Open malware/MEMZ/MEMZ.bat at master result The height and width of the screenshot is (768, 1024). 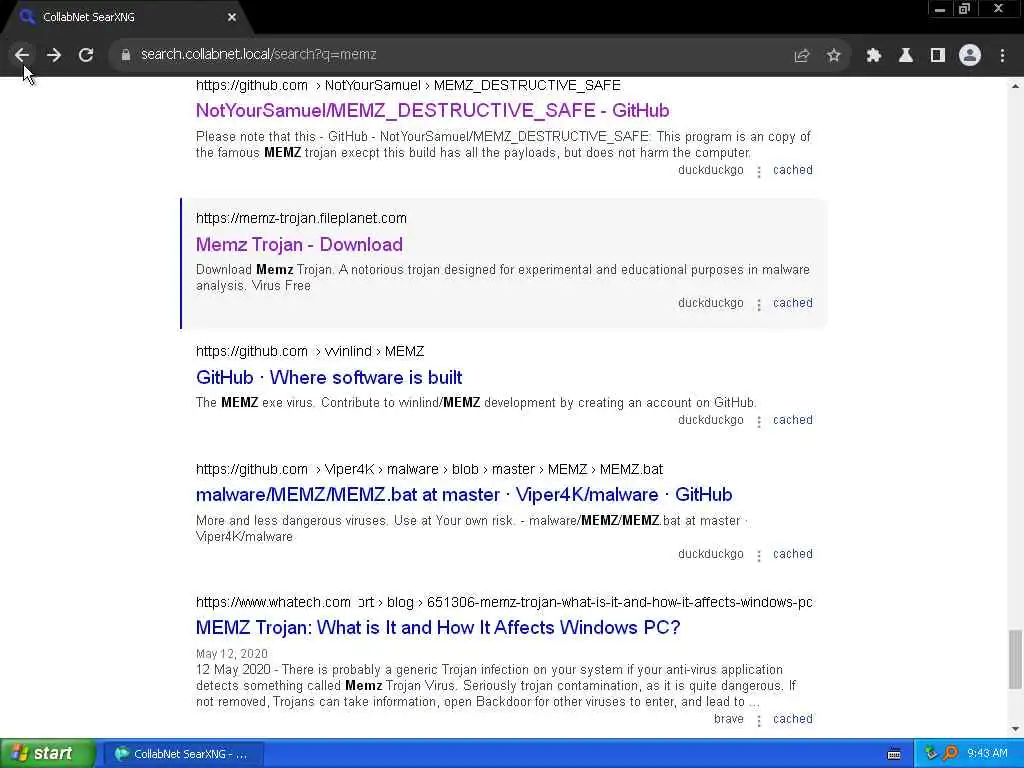coord(464,494)
